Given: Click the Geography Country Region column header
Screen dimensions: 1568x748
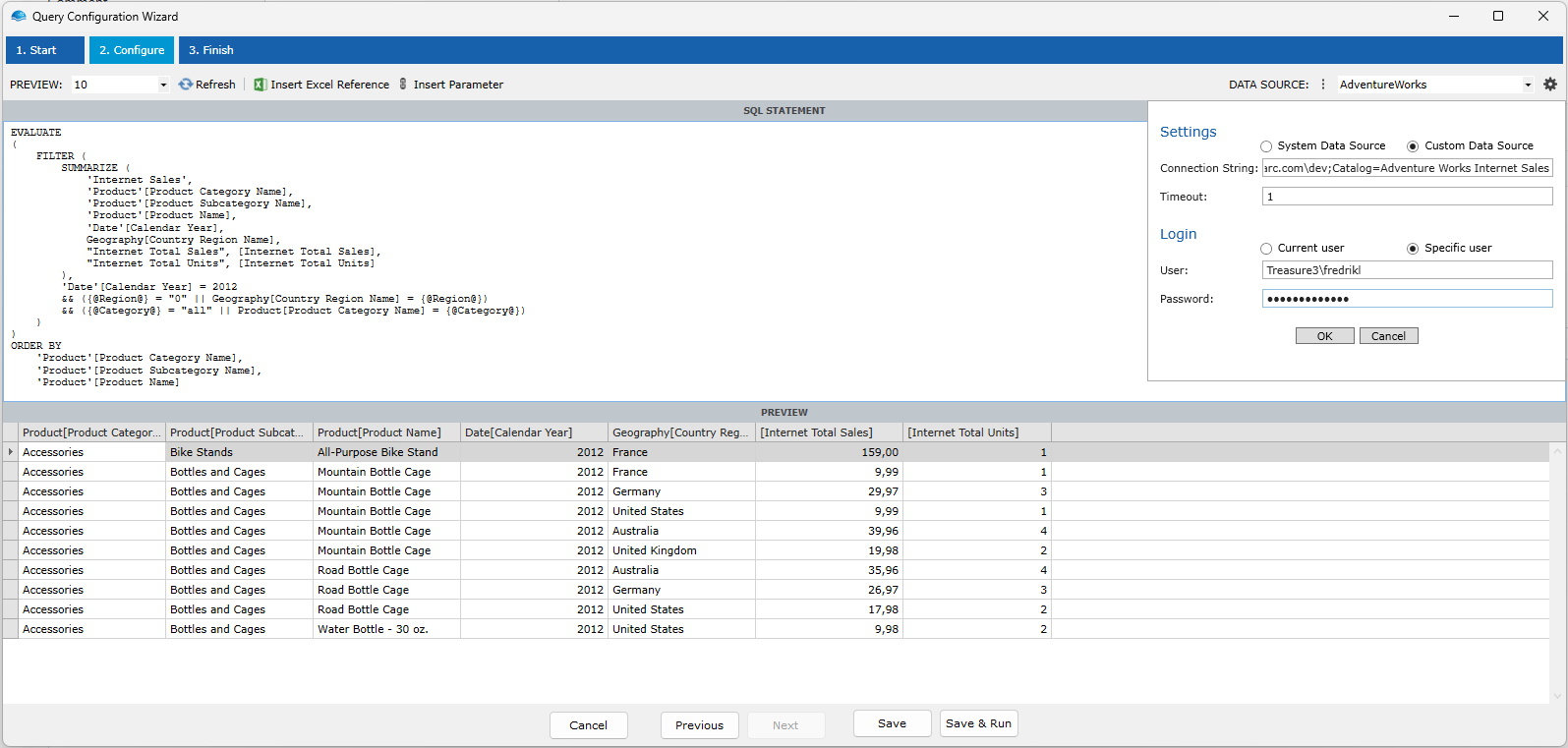Looking at the screenshot, I should point(682,432).
